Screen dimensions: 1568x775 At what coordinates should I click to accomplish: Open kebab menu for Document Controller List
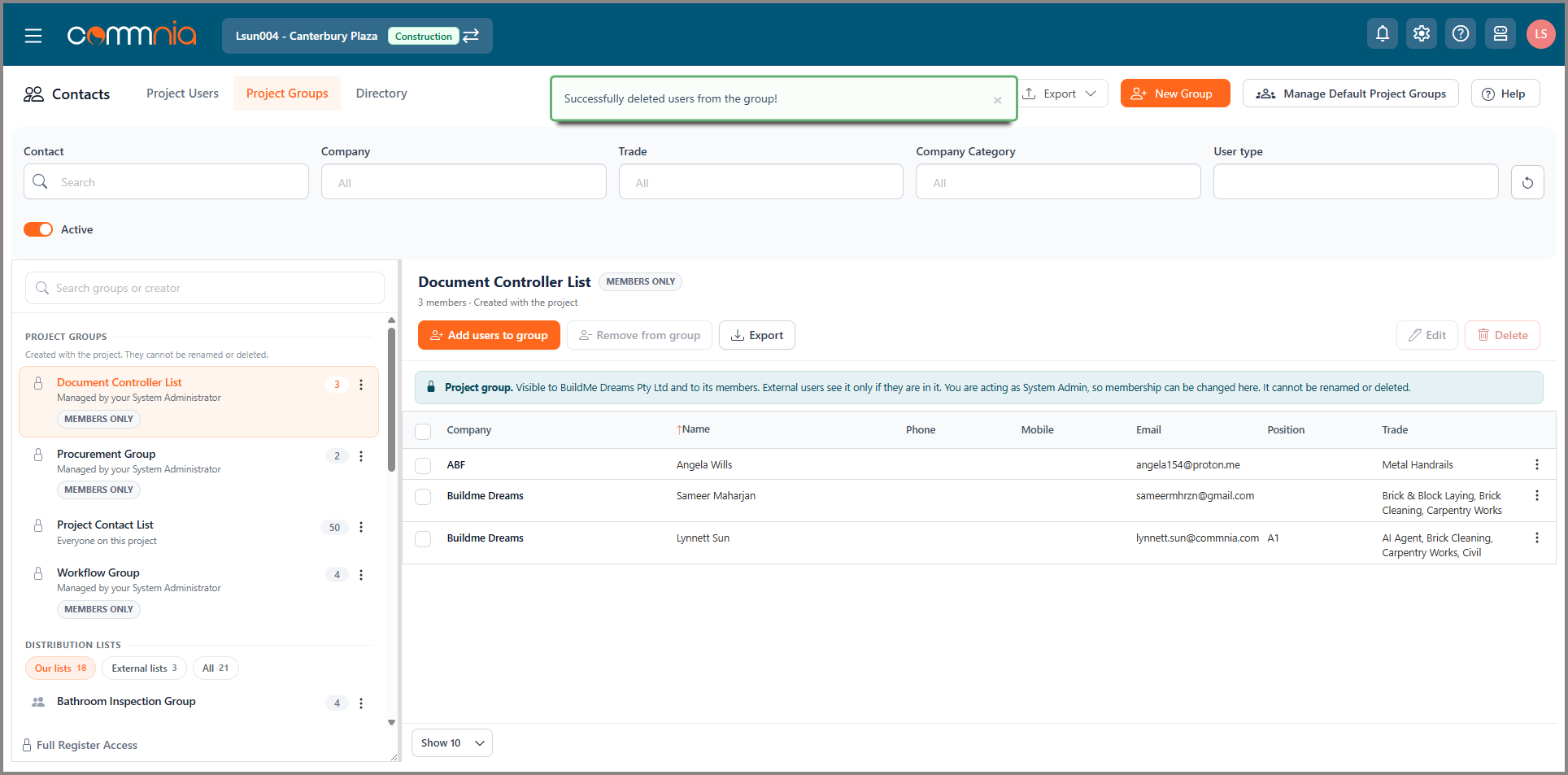click(x=361, y=385)
